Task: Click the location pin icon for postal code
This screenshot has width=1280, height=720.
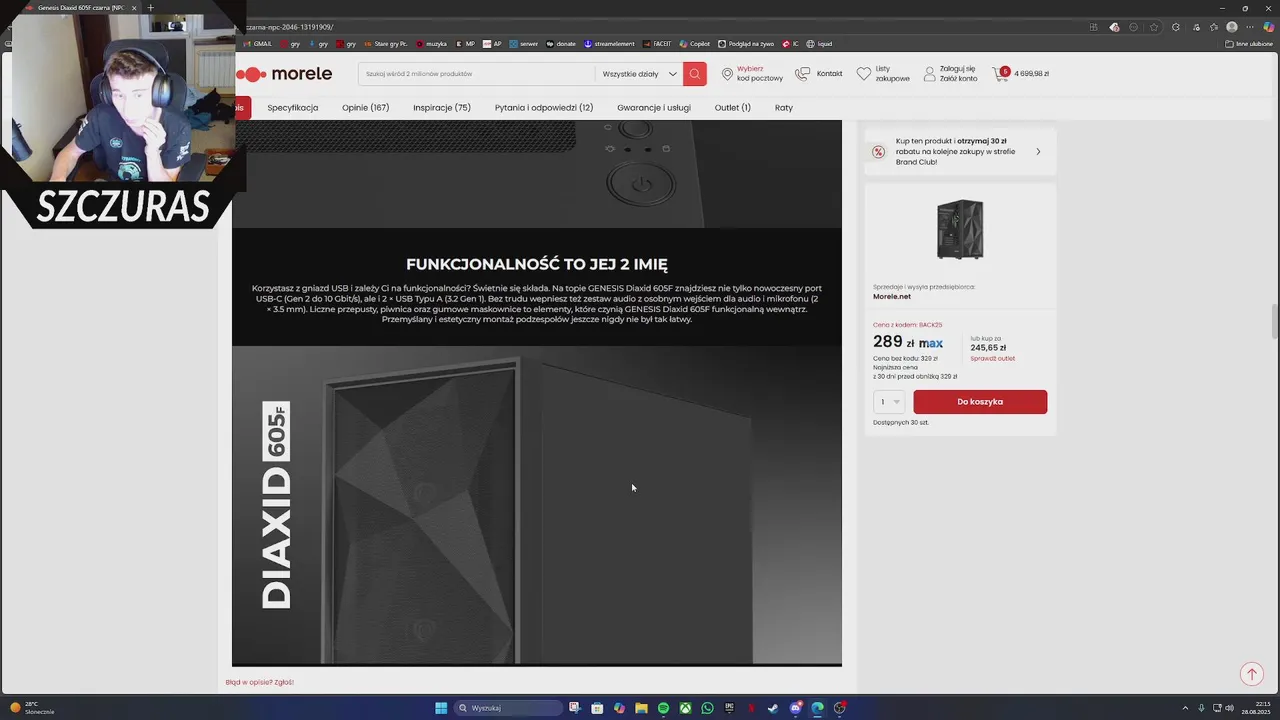Action: click(727, 74)
